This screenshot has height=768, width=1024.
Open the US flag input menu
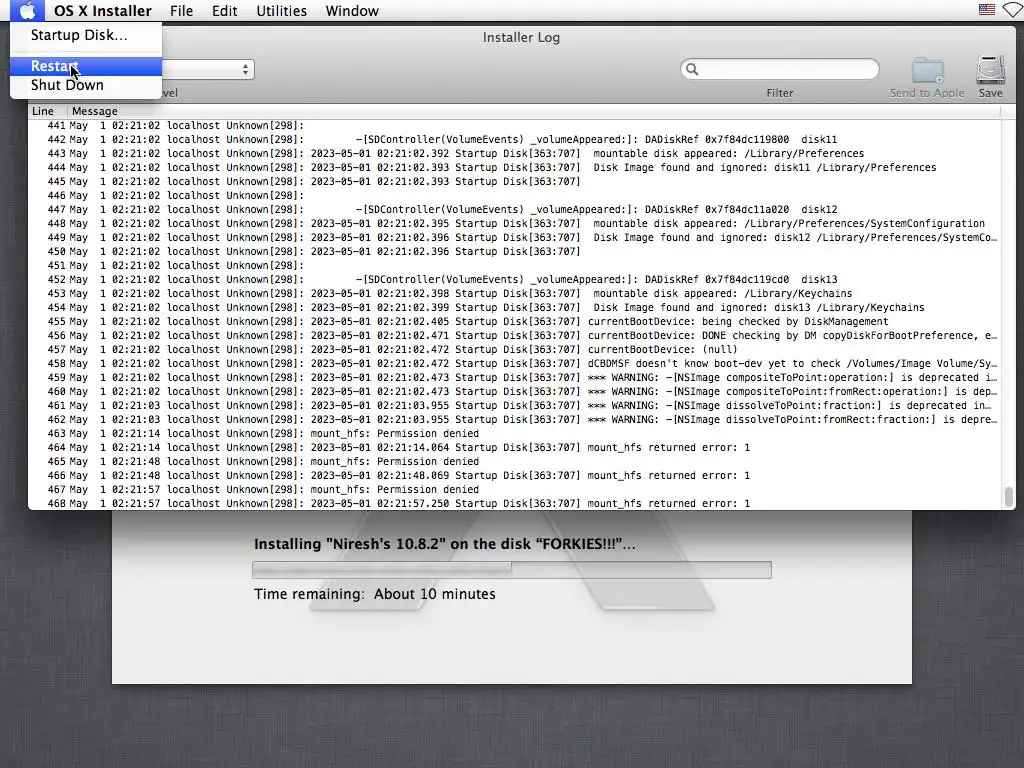pos(987,10)
